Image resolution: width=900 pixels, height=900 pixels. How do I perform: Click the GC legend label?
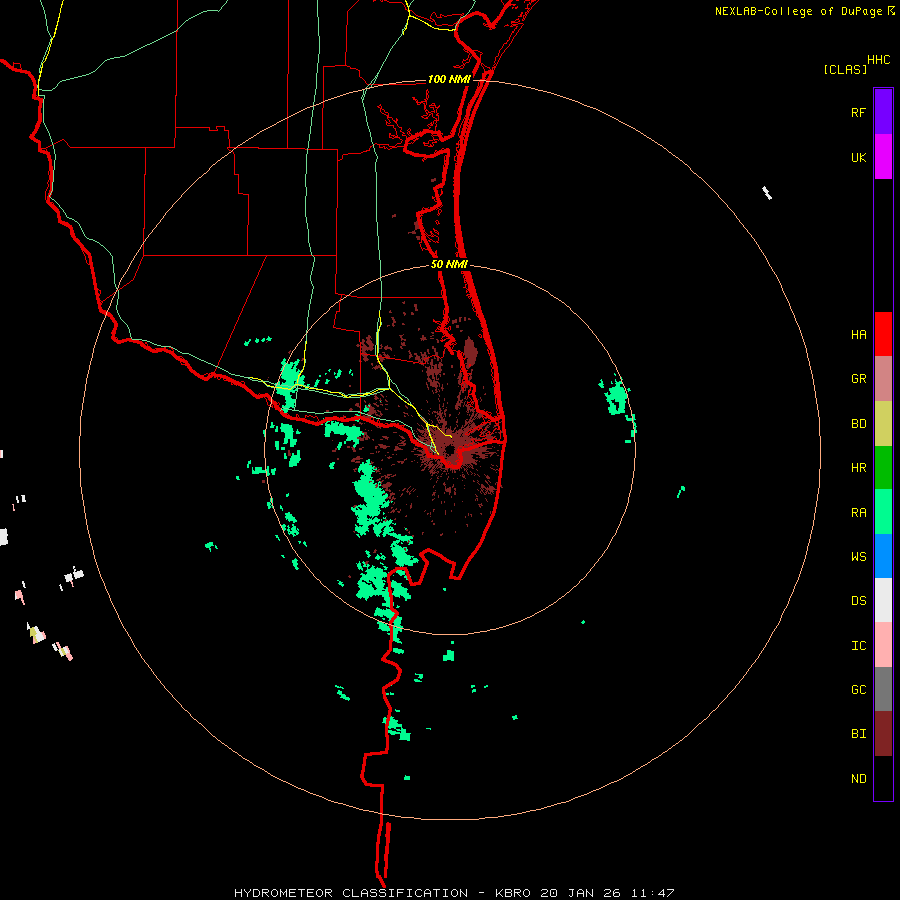click(858, 689)
